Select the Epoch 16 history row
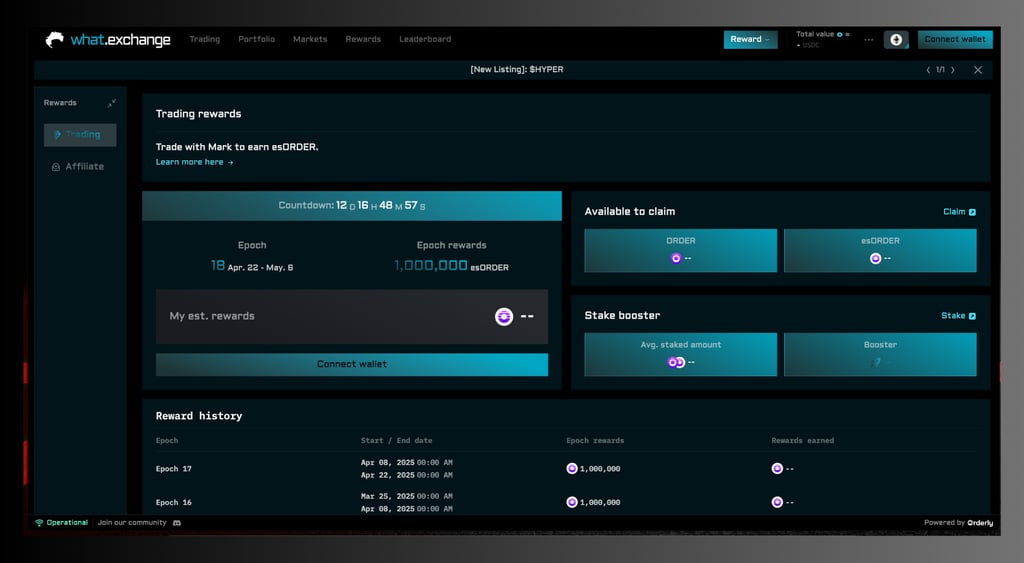This screenshot has height=563, width=1024. pyautogui.click(x=566, y=502)
